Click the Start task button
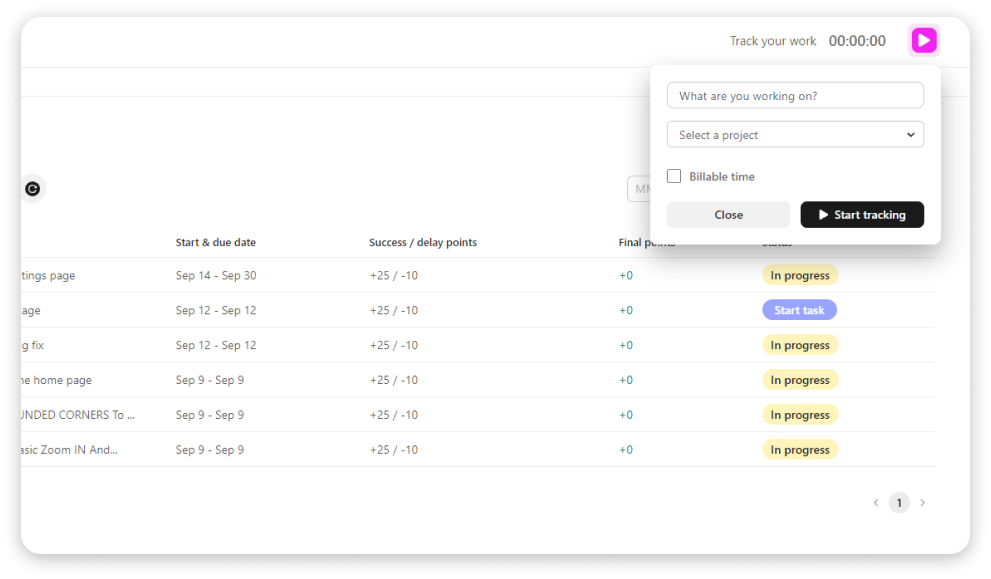The image size is (991, 579). (x=799, y=310)
